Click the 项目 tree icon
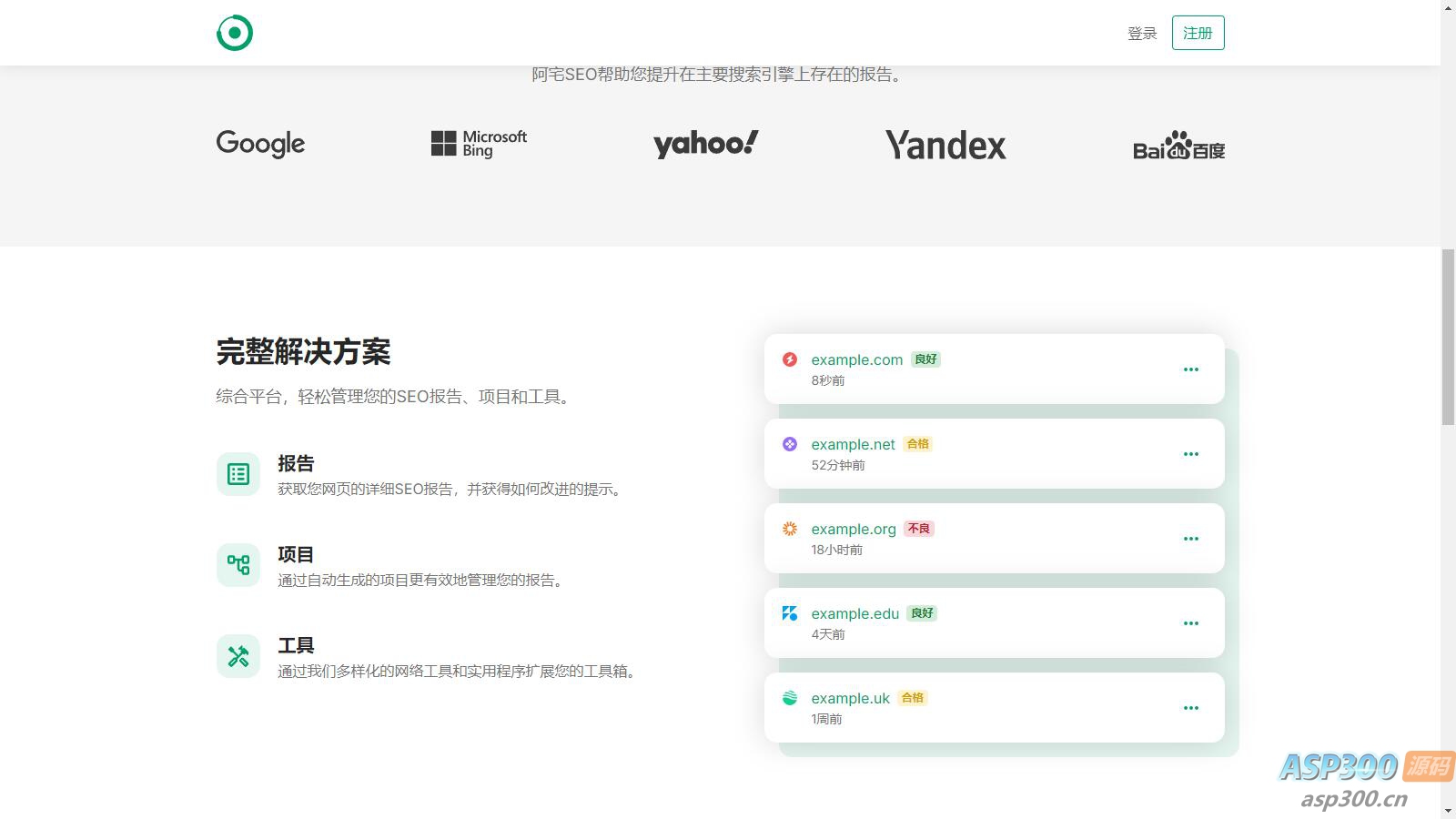Viewport: 1456px width, 819px height. tap(238, 565)
